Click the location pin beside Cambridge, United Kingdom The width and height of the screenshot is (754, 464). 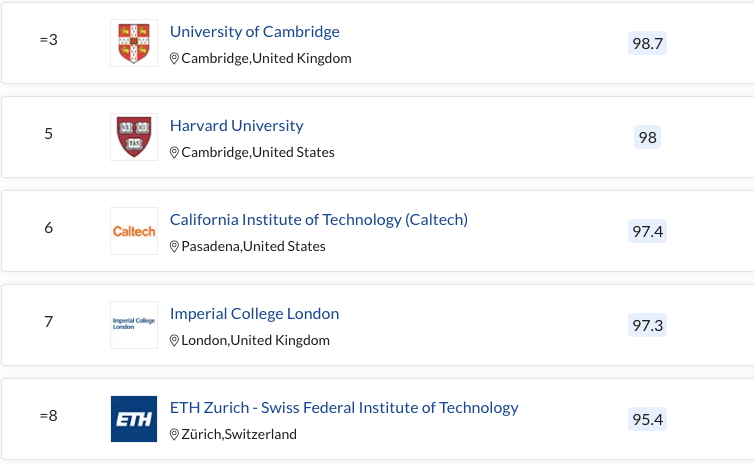tap(174, 59)
